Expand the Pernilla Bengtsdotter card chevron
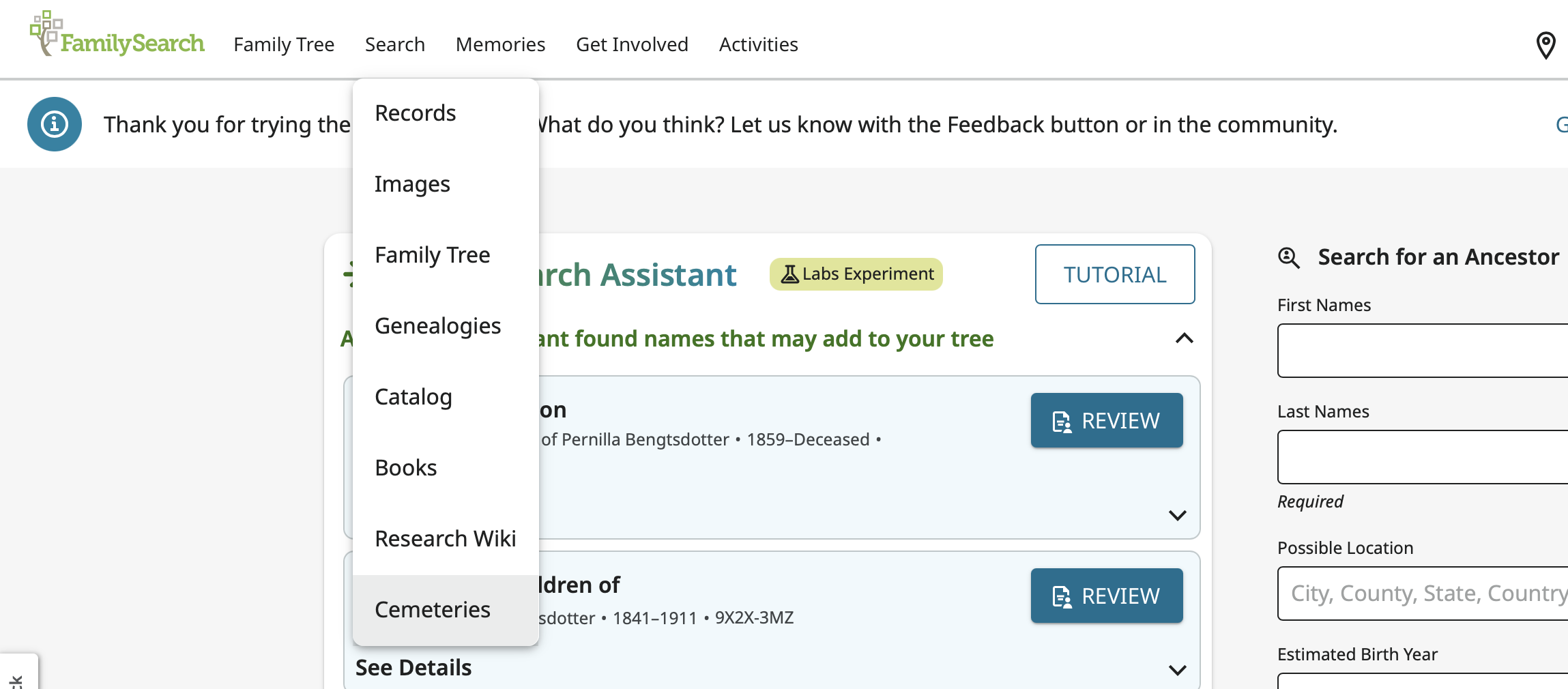1568x689 pixels. click(x=1178, y=515)
